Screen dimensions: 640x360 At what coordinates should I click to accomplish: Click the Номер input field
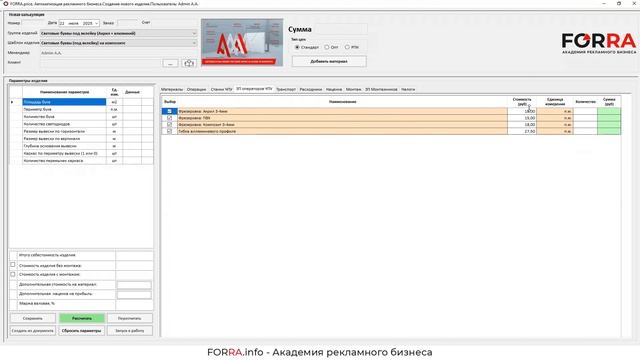33,23
